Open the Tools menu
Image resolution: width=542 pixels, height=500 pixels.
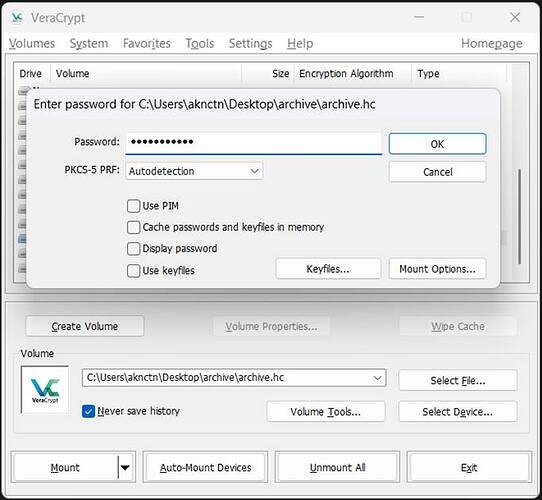click(199, 44)
